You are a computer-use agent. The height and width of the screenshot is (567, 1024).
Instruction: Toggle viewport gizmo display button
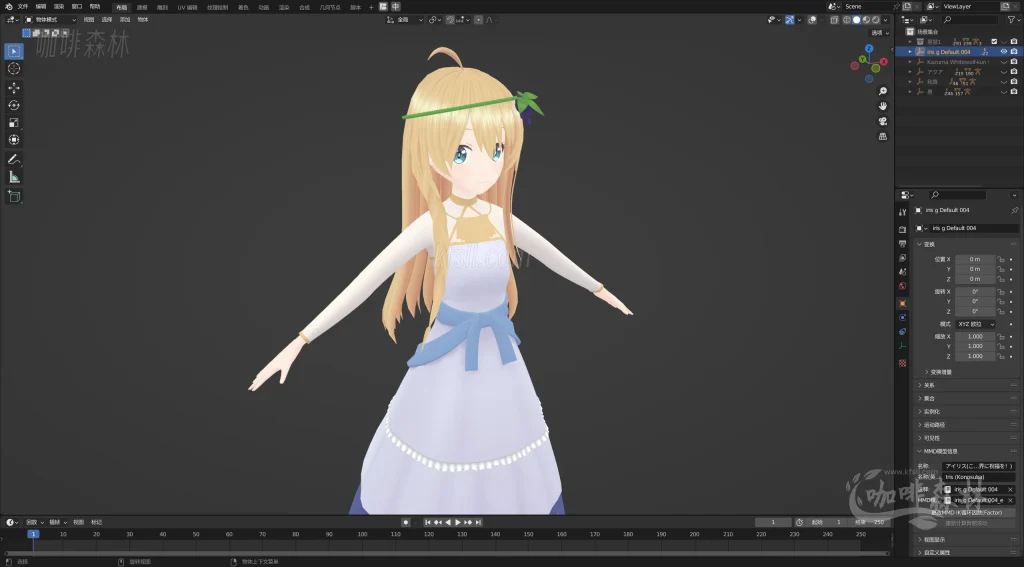(x=790, y=20)
